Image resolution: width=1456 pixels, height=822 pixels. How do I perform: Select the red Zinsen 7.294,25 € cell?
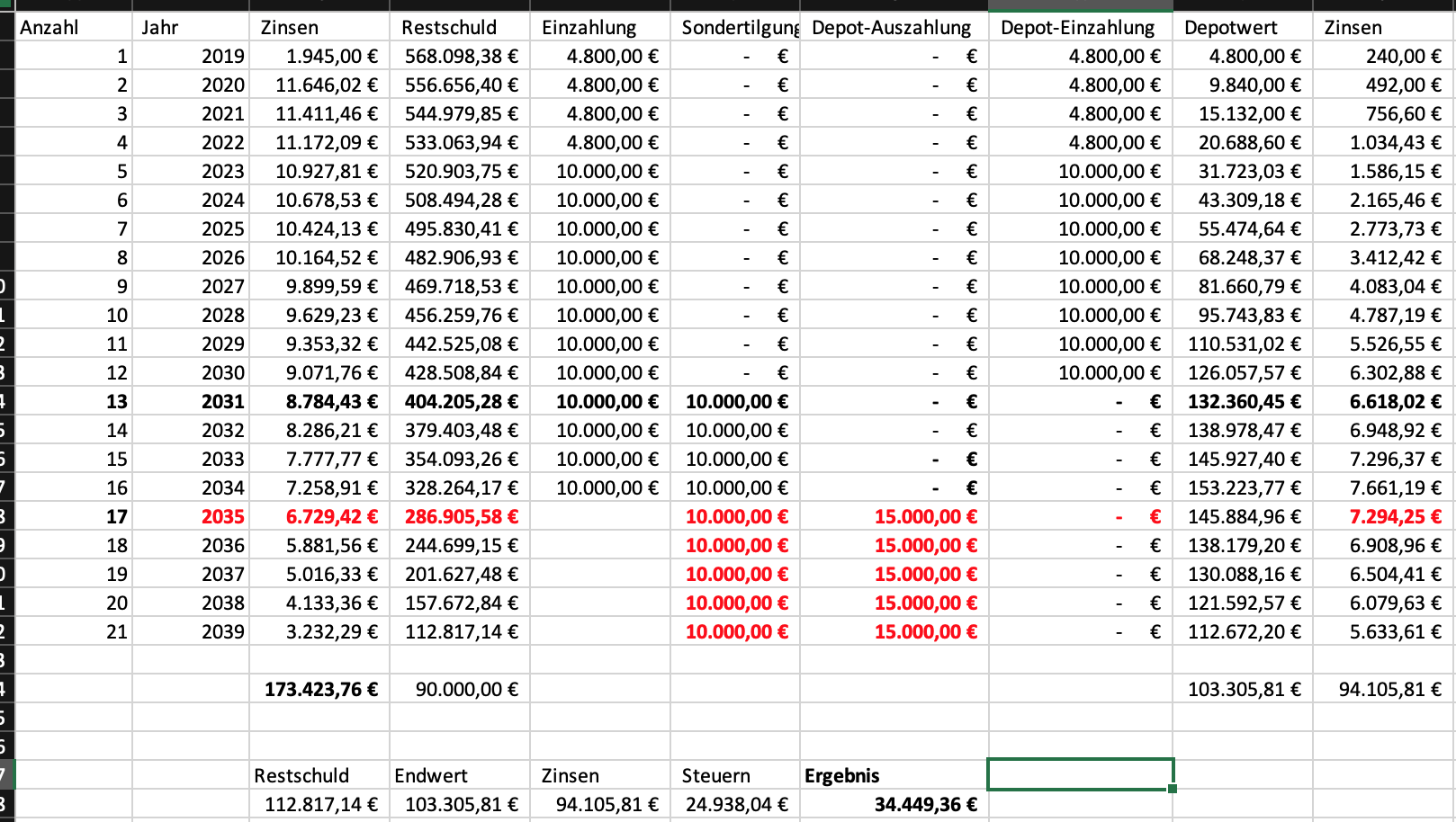[1384, 516]
